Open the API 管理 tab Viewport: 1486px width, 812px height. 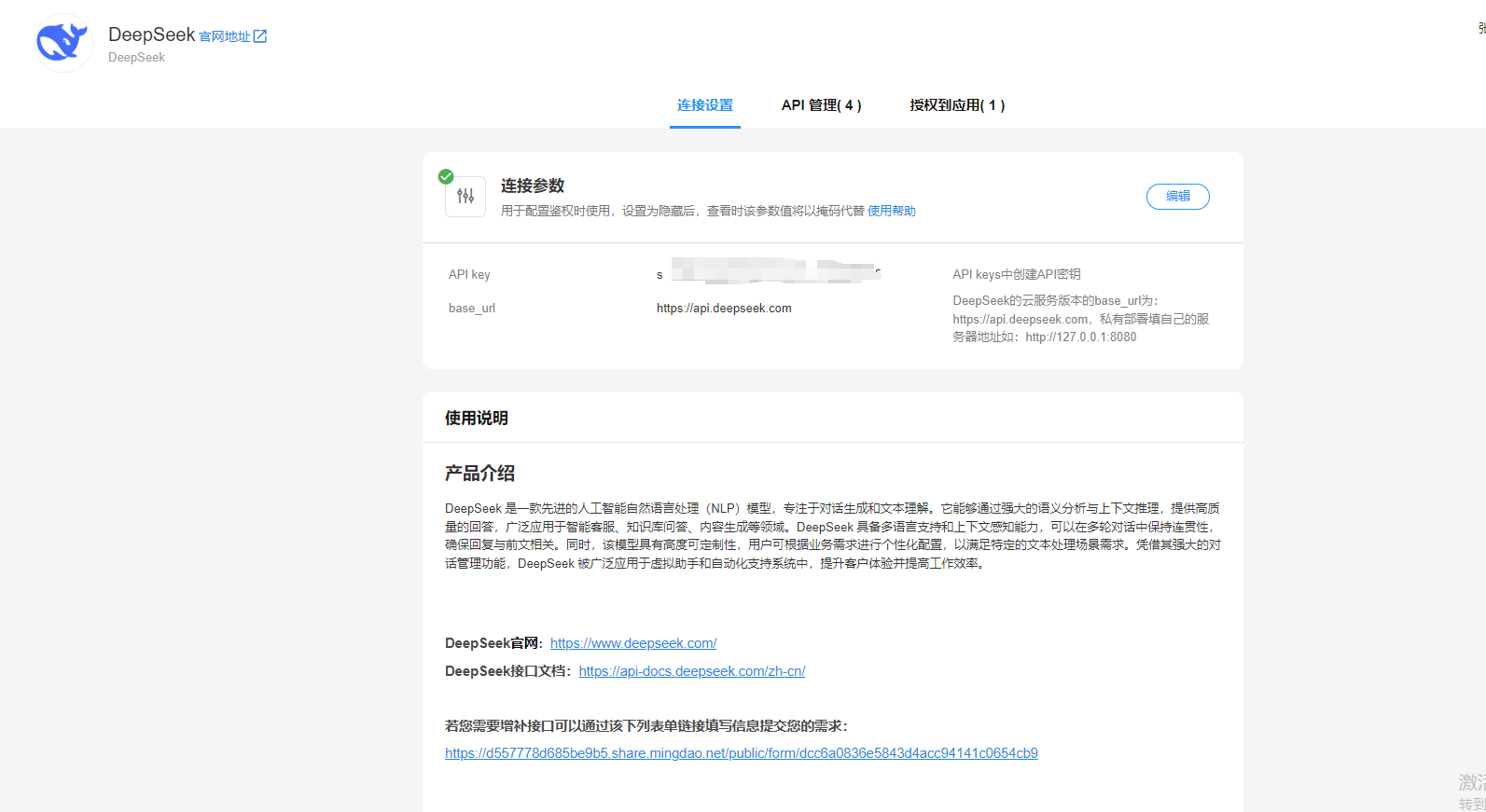(x=821, y=105)
